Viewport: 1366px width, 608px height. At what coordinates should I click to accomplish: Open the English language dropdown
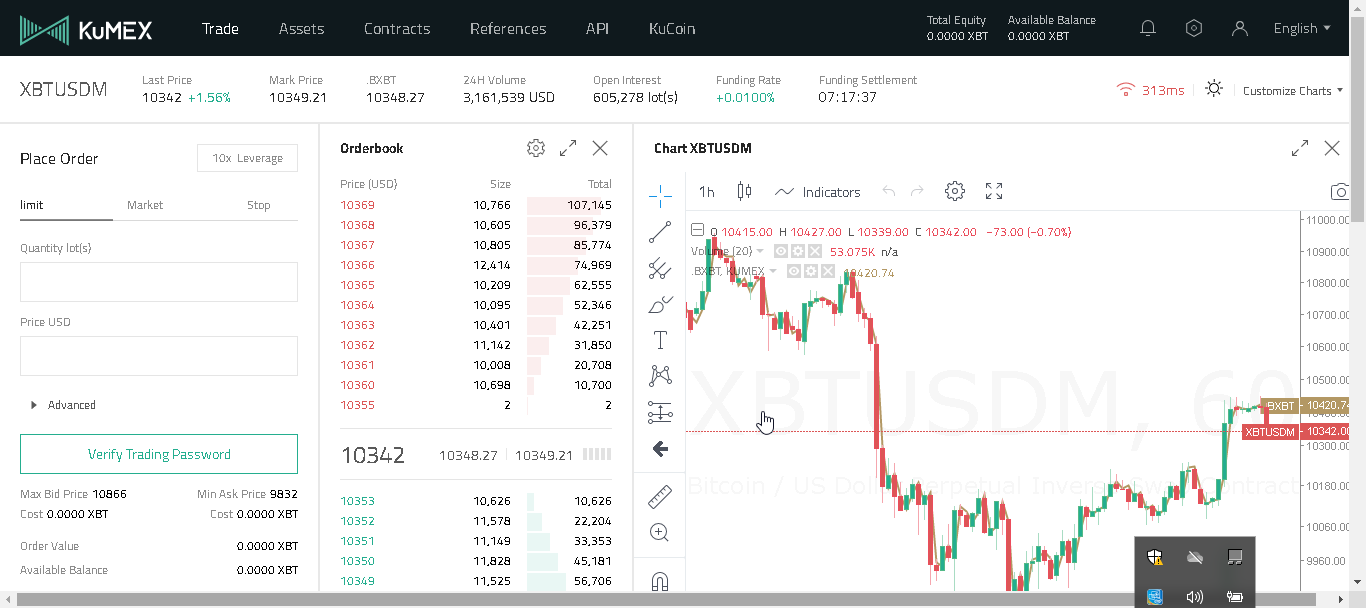pos(1302,28)
